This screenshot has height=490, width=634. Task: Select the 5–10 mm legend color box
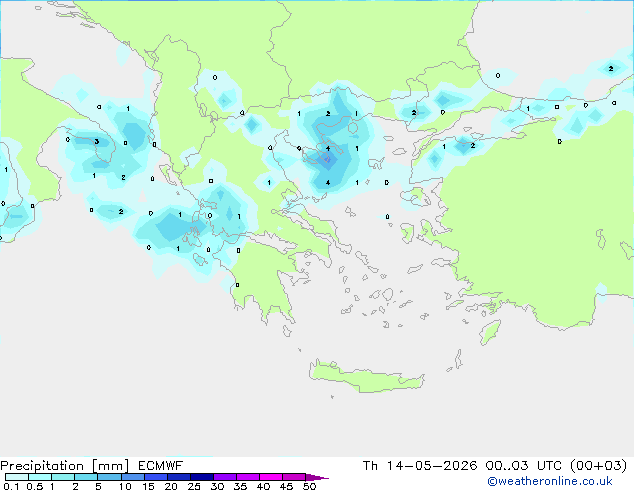pyautogui.click(x=109, y=477)
